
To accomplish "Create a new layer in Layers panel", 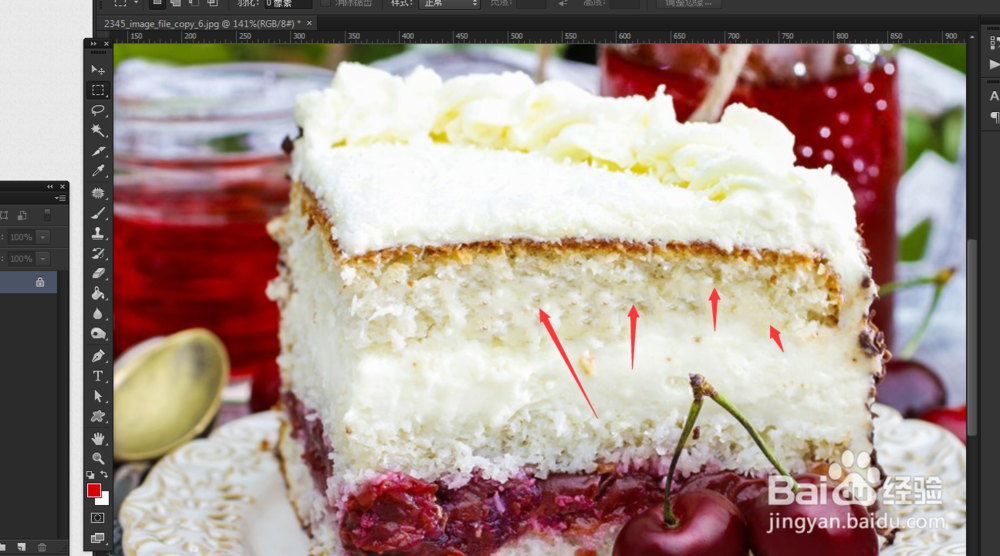I will (22, 547).
